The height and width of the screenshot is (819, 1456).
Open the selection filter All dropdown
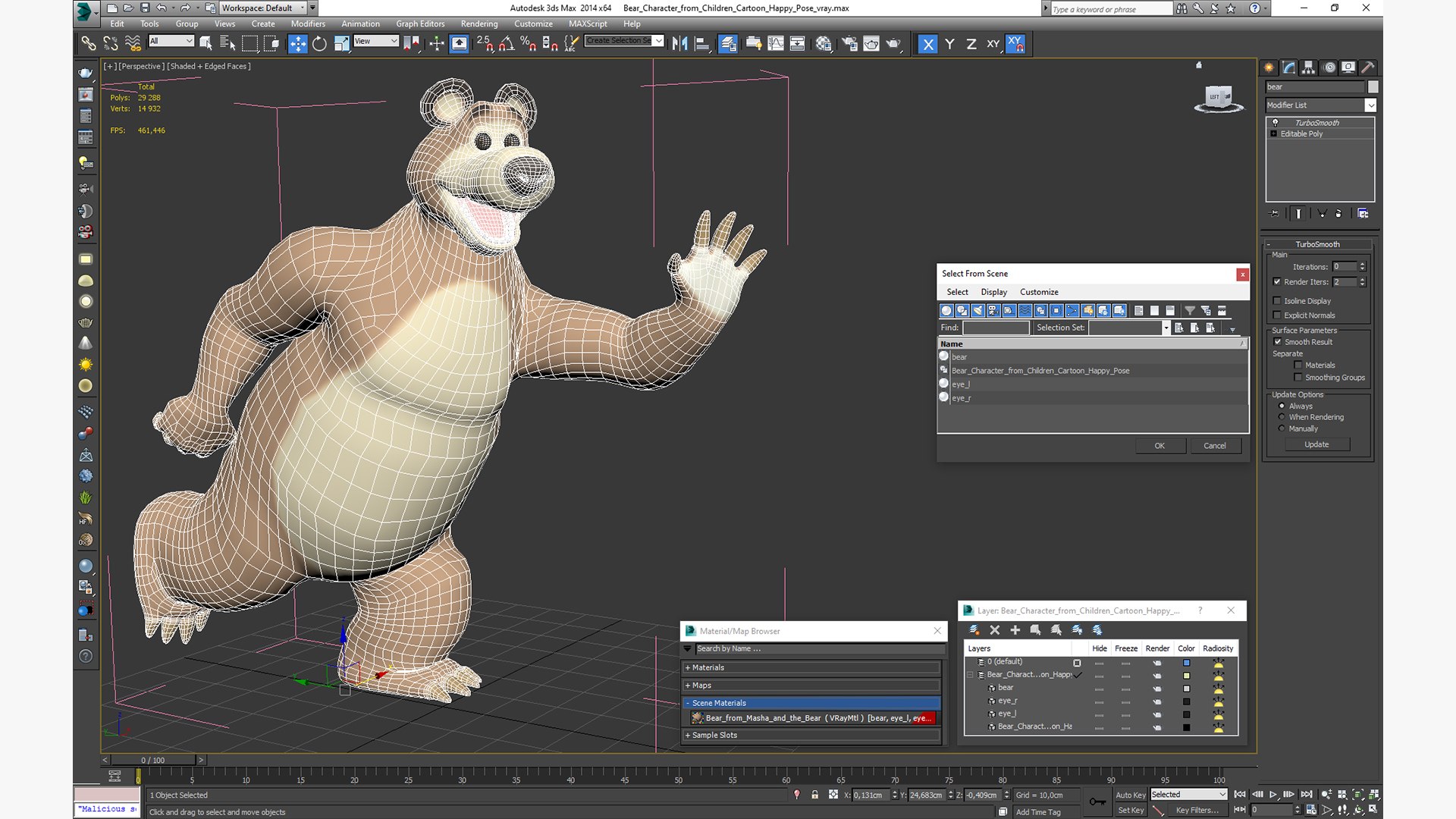click(x=171, y=41)
